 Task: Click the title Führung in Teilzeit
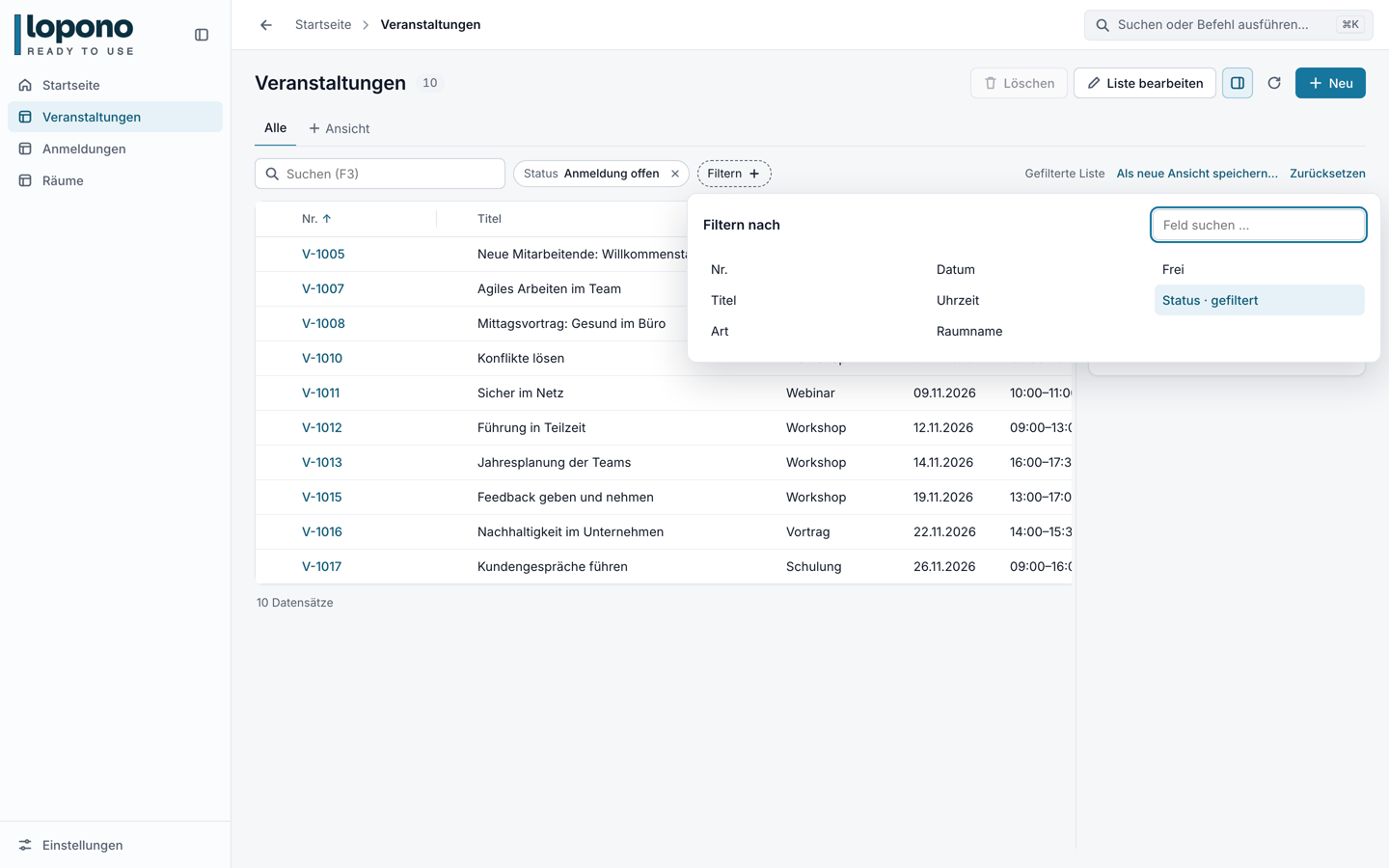pyautogui.click(x=531, y=427)
